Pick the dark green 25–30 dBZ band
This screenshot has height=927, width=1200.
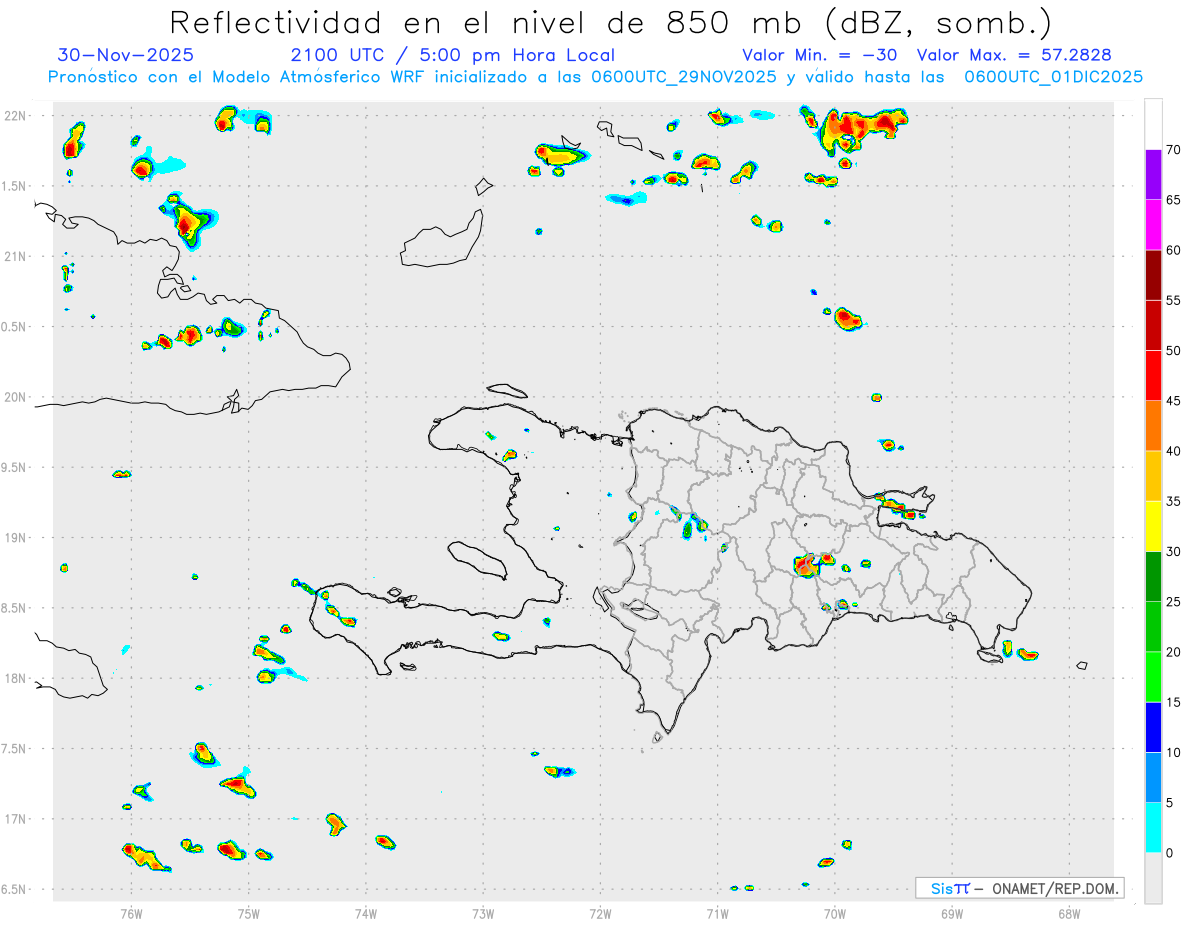click(1153, 577)
